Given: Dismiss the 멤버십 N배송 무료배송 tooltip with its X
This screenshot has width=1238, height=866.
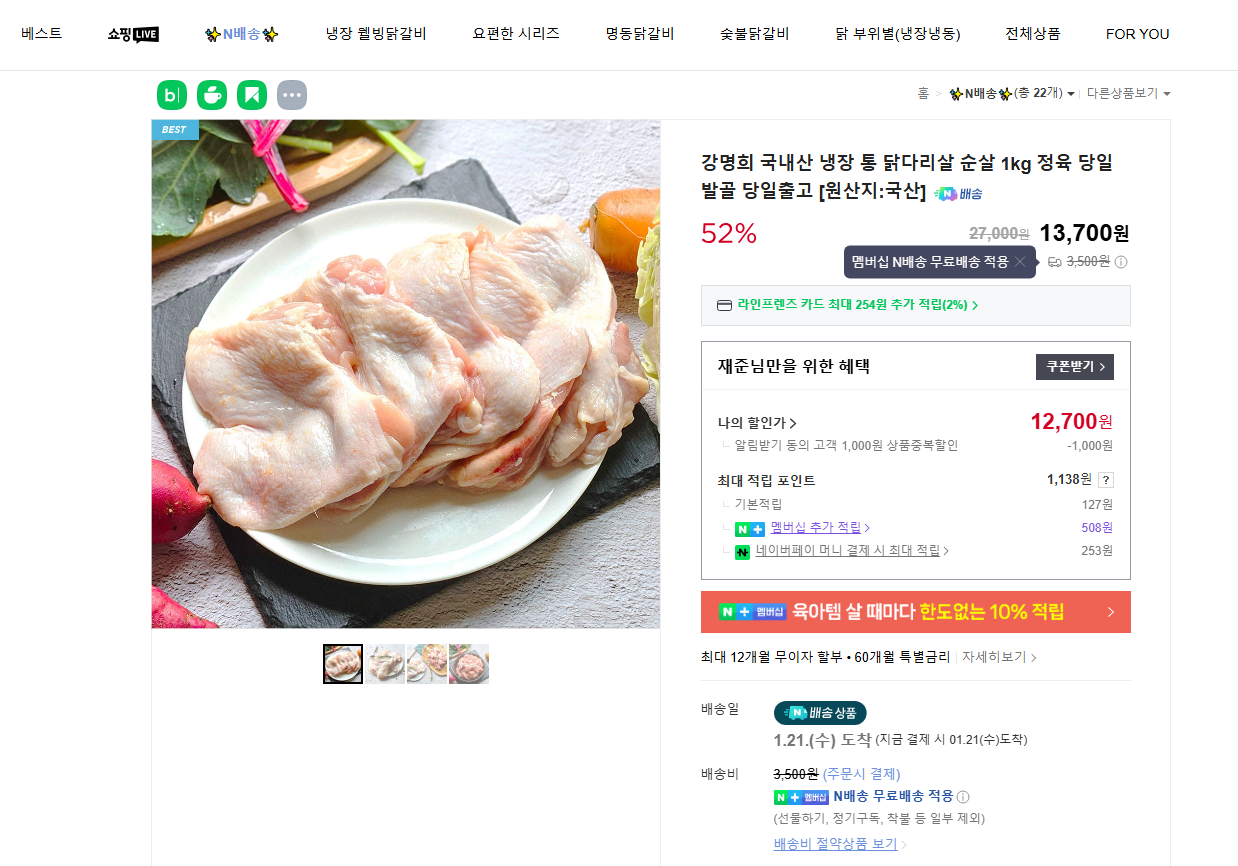Looking at the screenshot, I should tap(1019, 262).
